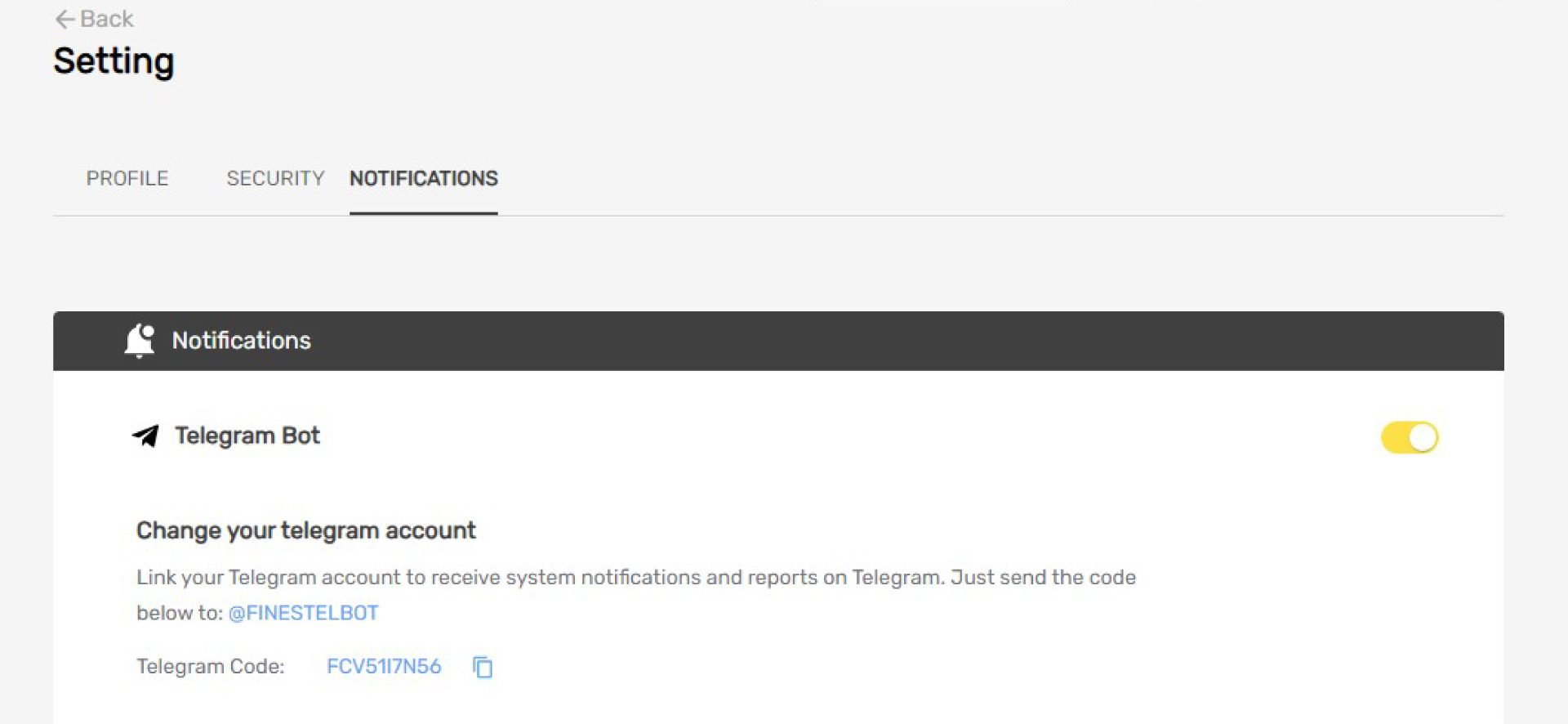1568x724 pixels.
Task: Go back using the Back arrow link
Action: click(x=94, y=19)
